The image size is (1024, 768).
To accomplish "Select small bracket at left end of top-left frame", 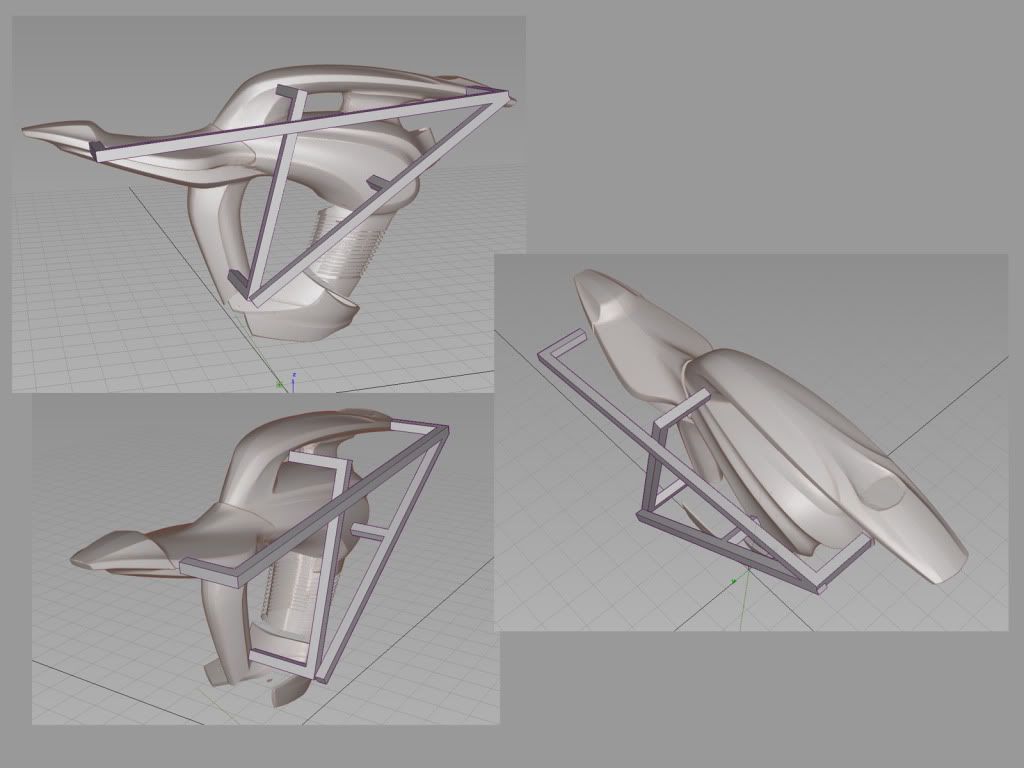I will [x=97, y=150].
